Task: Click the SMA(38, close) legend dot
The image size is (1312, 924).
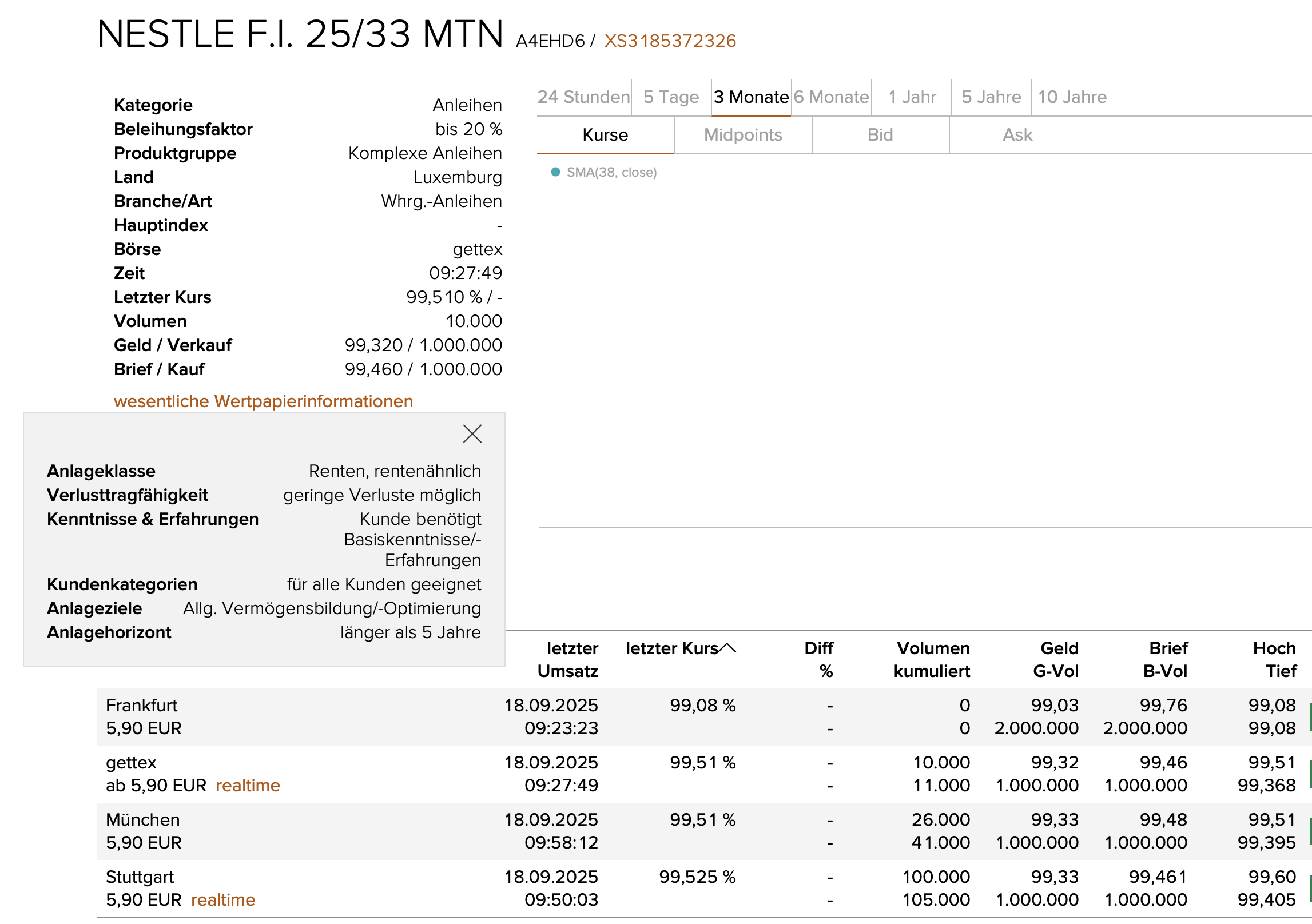Action: [x=555, y=172]
